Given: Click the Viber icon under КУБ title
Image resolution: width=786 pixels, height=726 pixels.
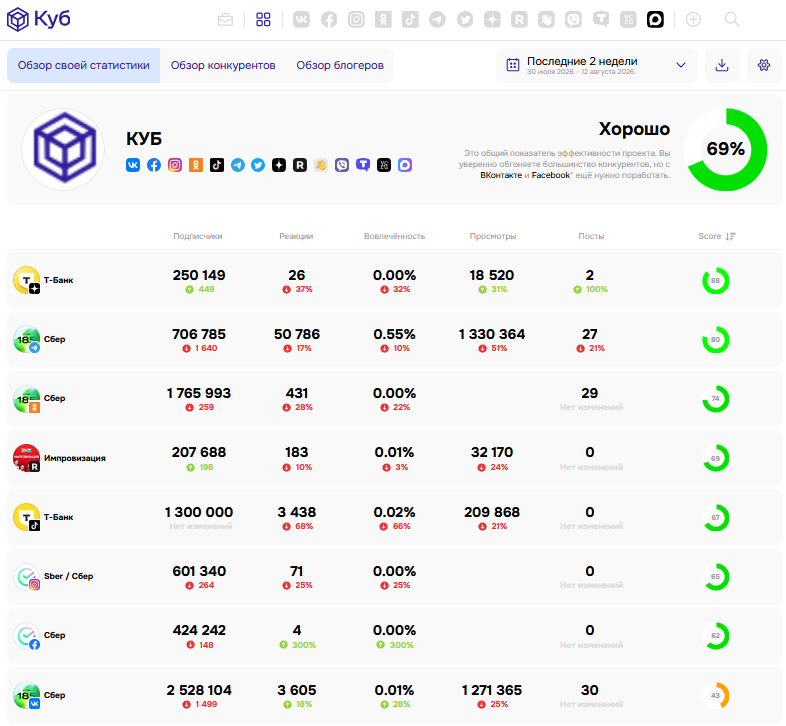Looking at the screenshot, I should [342, 165].
